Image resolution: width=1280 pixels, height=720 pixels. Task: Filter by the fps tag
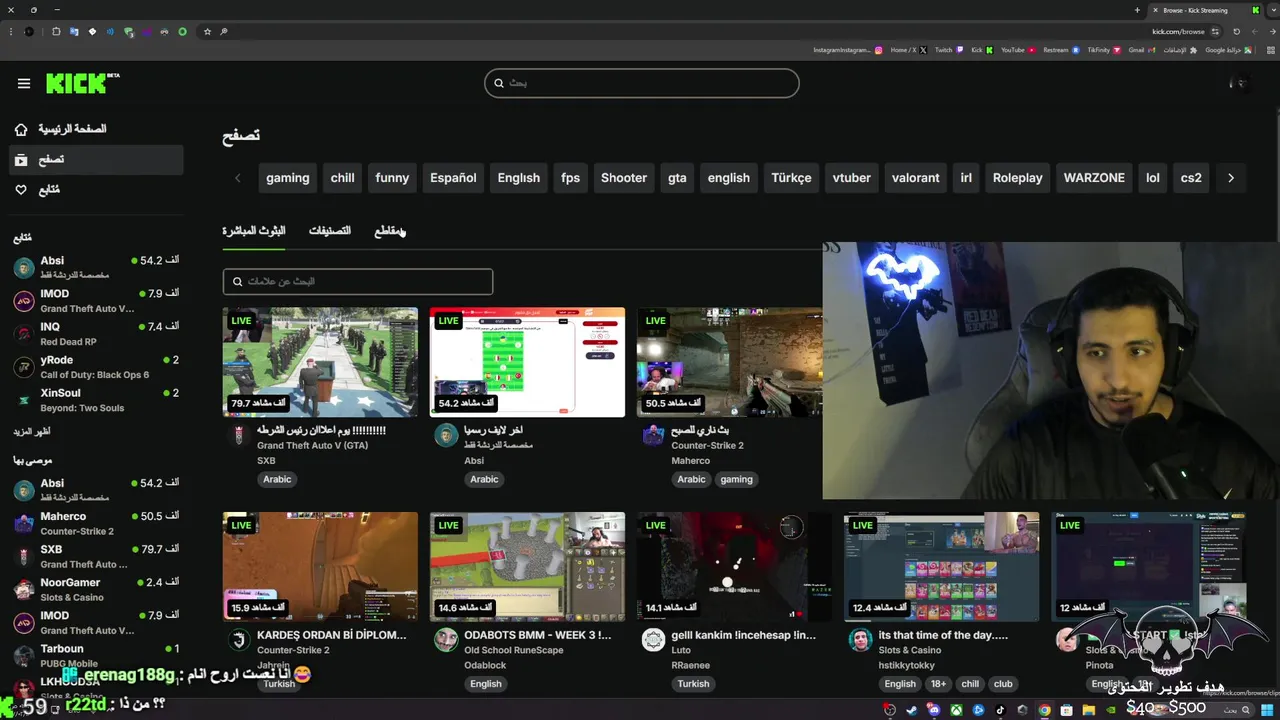[571, 178]
